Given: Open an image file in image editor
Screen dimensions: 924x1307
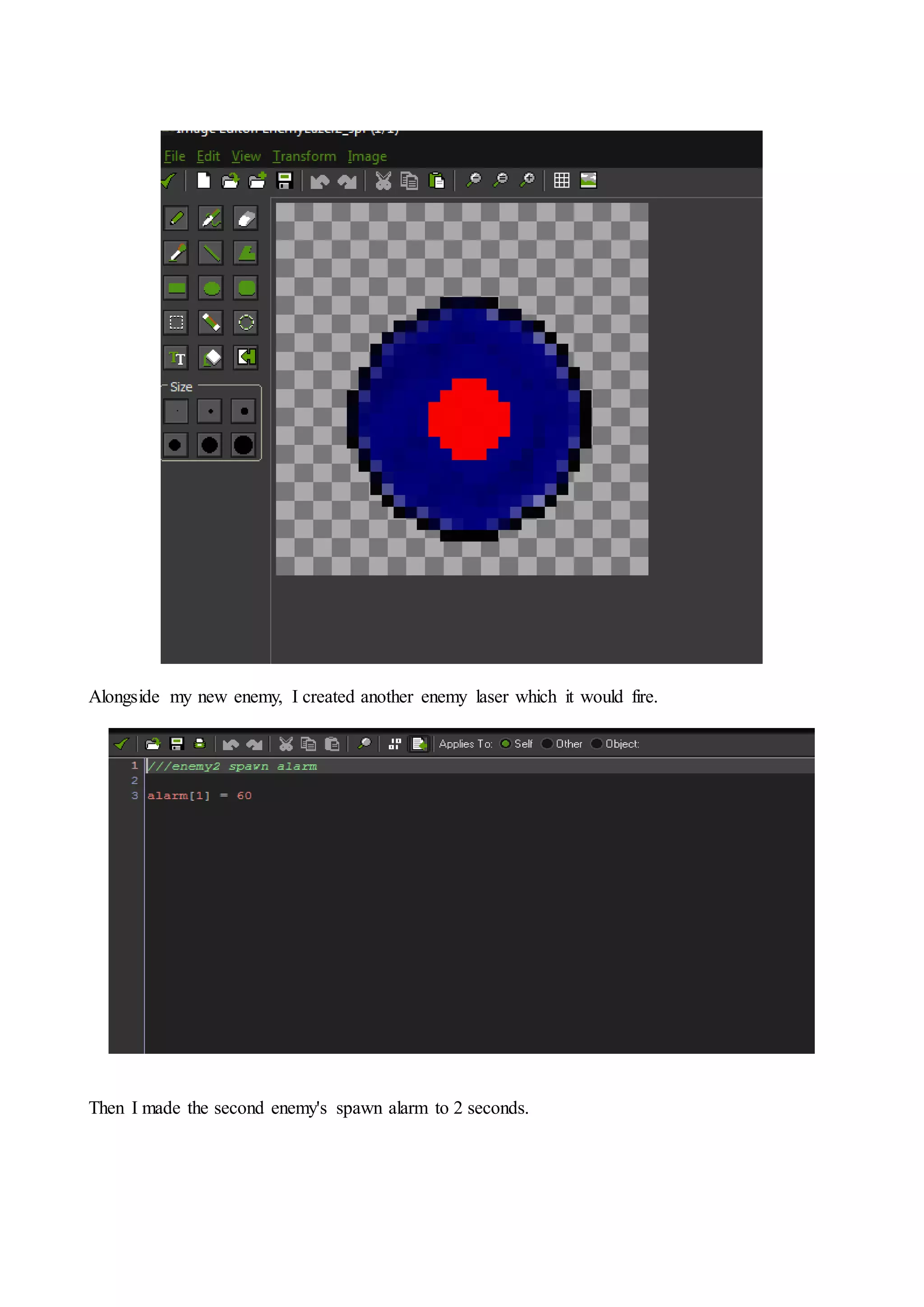Looking at the screenshot, I should click(x=230, y=181).
